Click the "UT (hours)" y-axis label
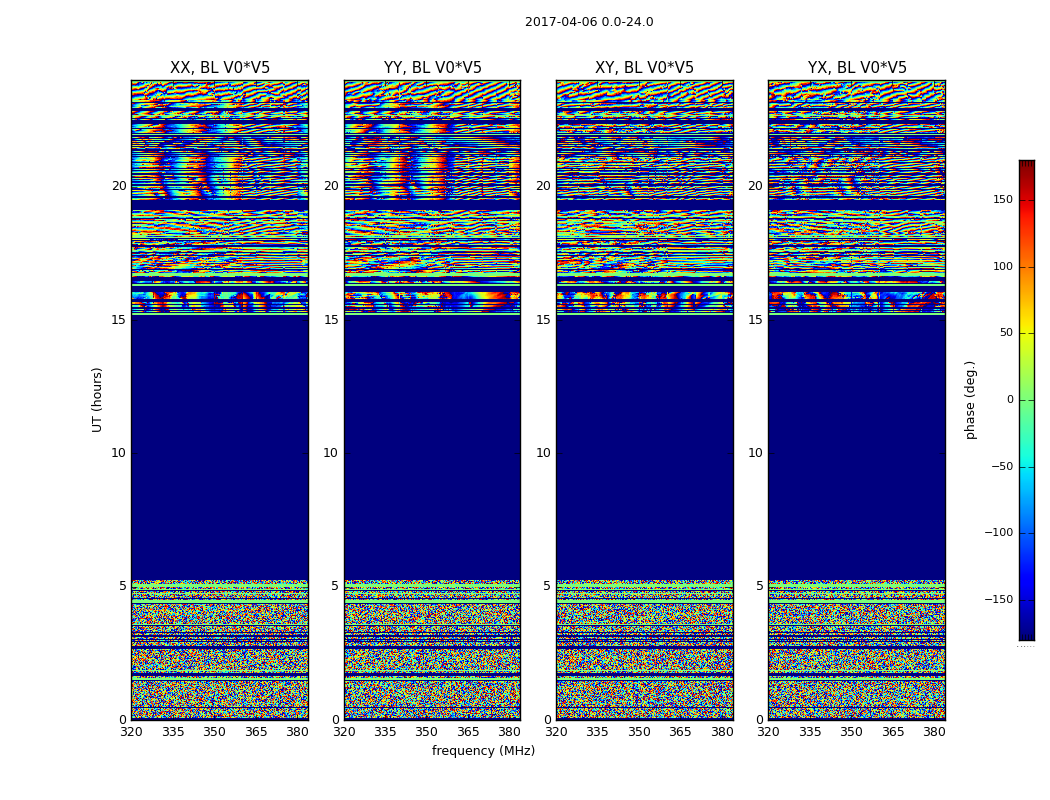The image size is (1050, 800). pyautogui.click(x=97, y=400)
